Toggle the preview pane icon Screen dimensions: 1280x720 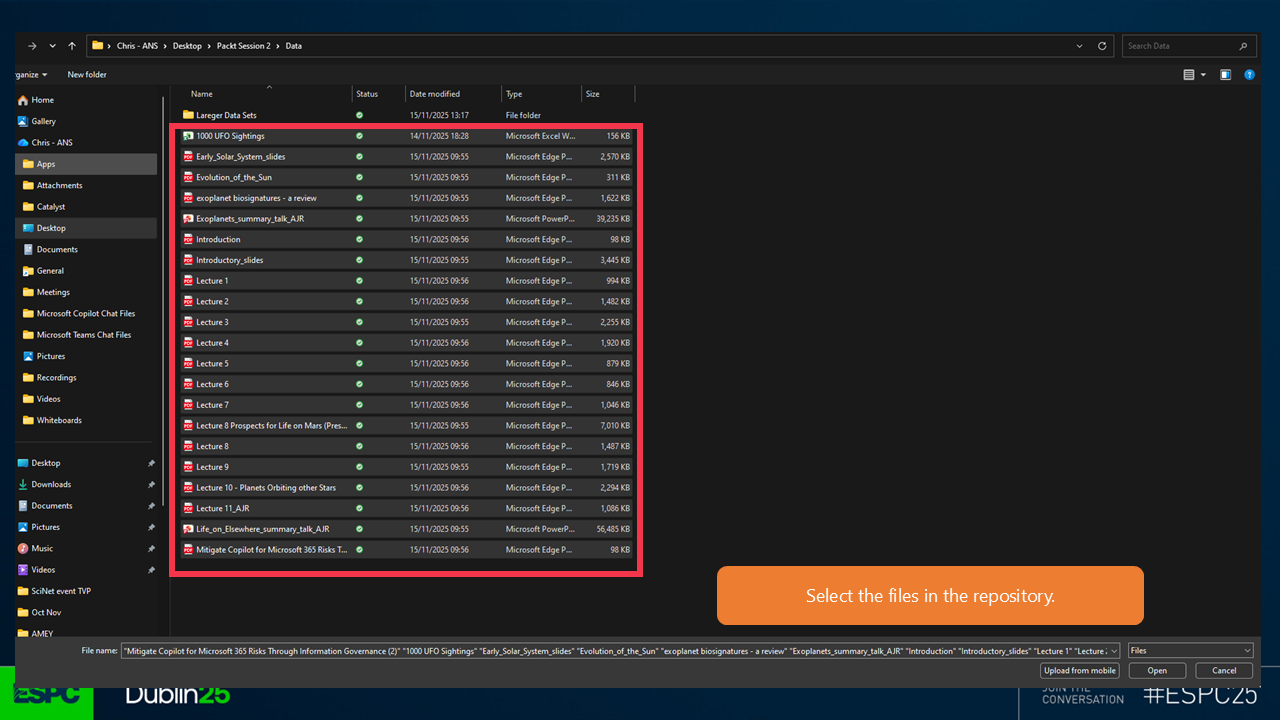click(1225, 75)
